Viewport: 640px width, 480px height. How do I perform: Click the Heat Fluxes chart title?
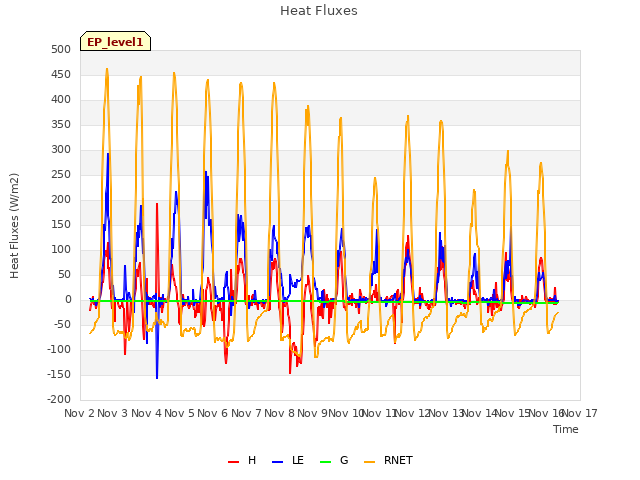coord(319,11)
